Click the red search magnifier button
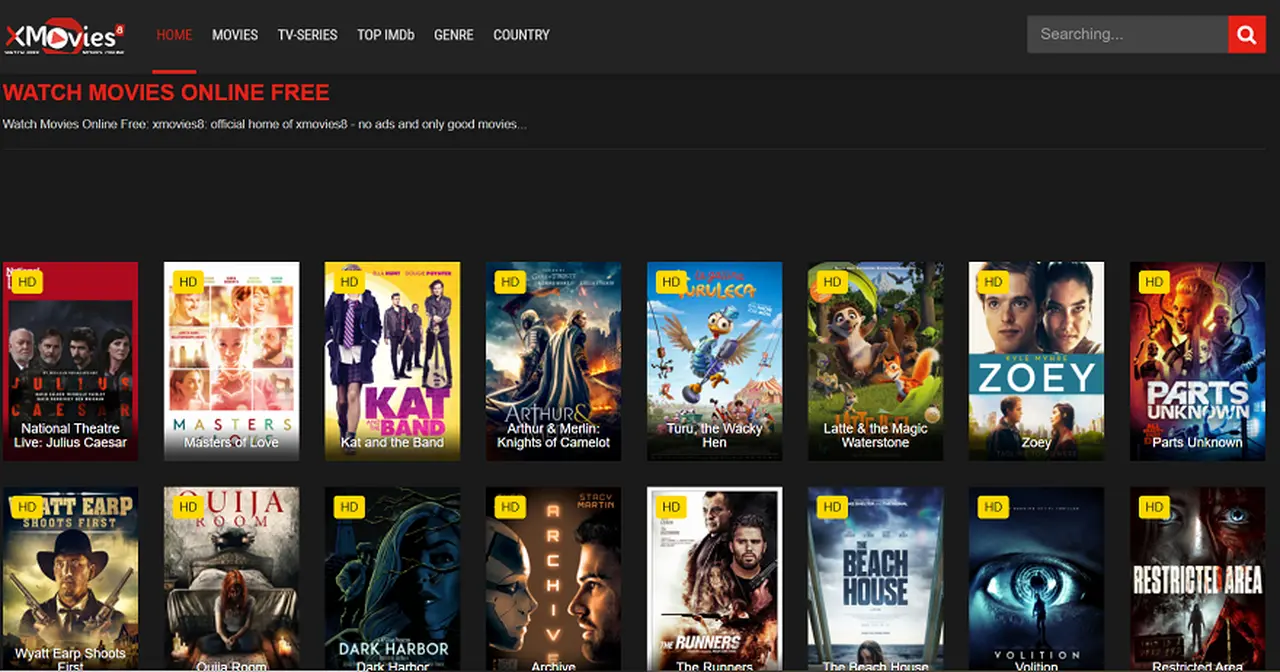1280x672 pixels. 1246,35
